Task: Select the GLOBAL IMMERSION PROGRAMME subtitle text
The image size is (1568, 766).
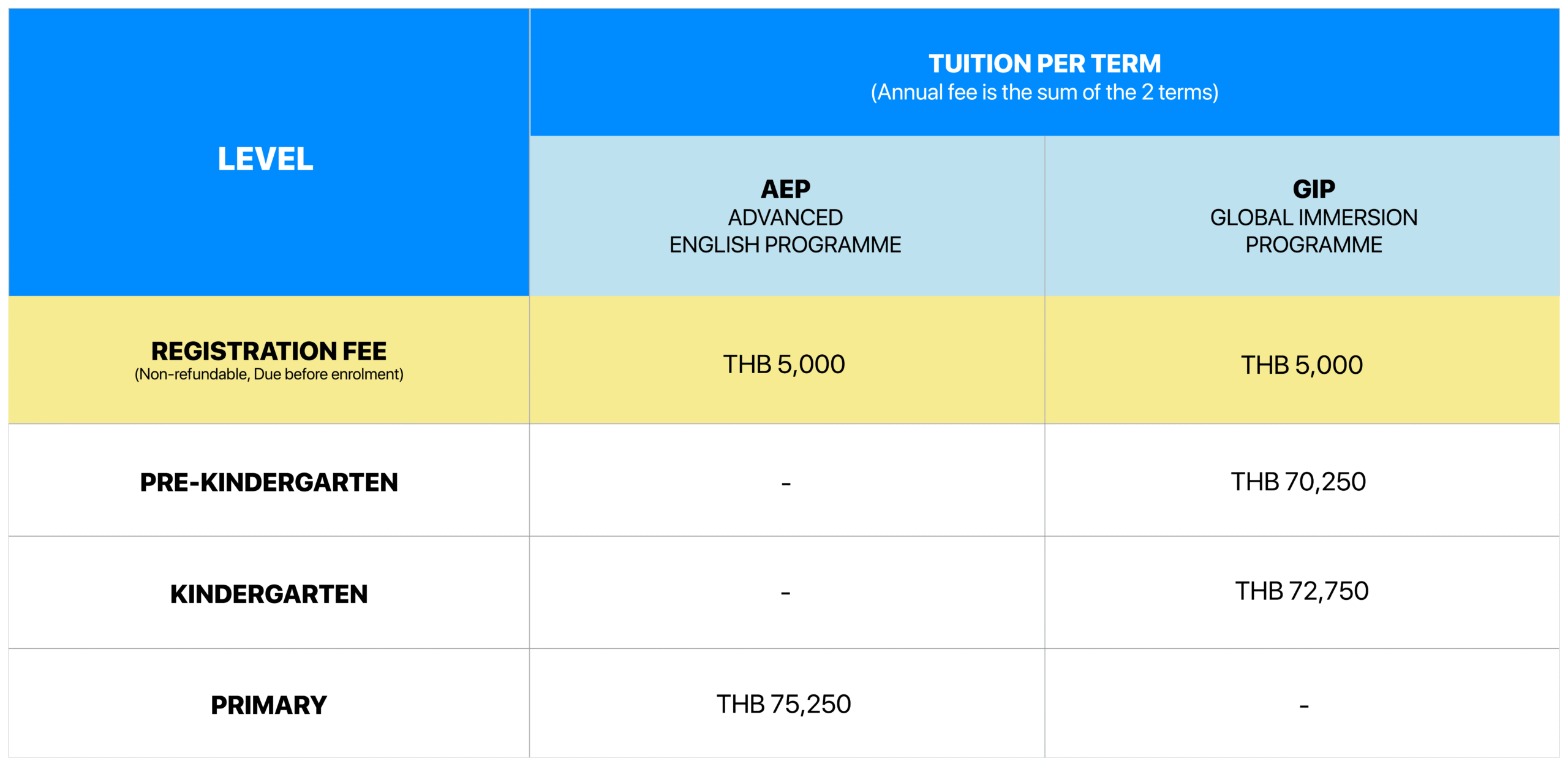Action: click(1314, 231)
